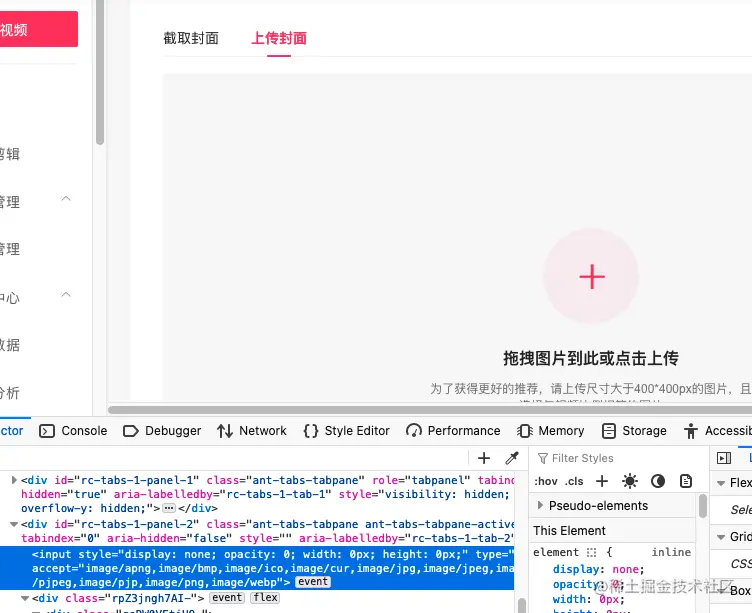
Task: Open the Performance panel
Action: point(453,431)
